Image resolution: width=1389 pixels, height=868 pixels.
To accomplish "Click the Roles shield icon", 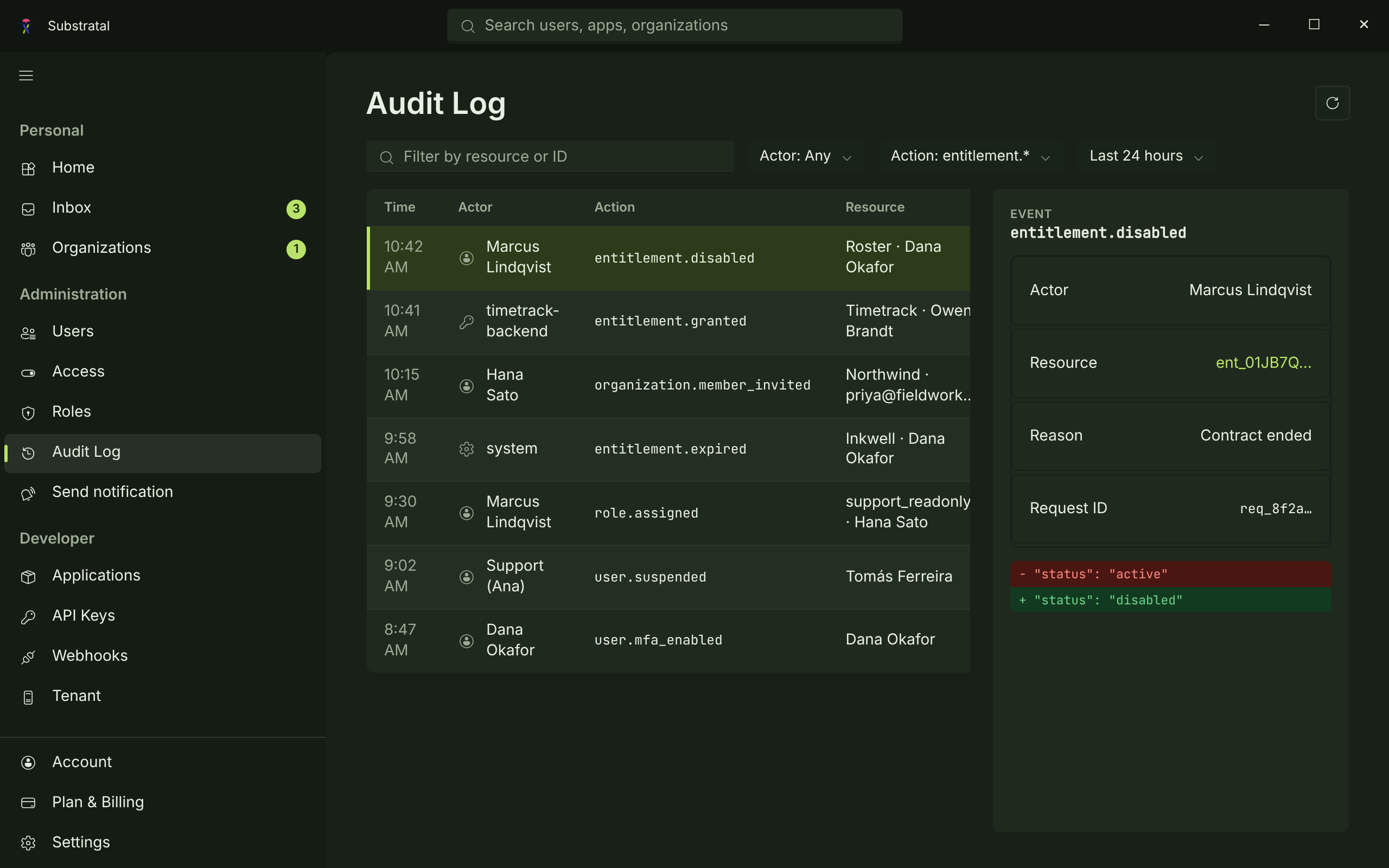I will click(x=28, y=413).
